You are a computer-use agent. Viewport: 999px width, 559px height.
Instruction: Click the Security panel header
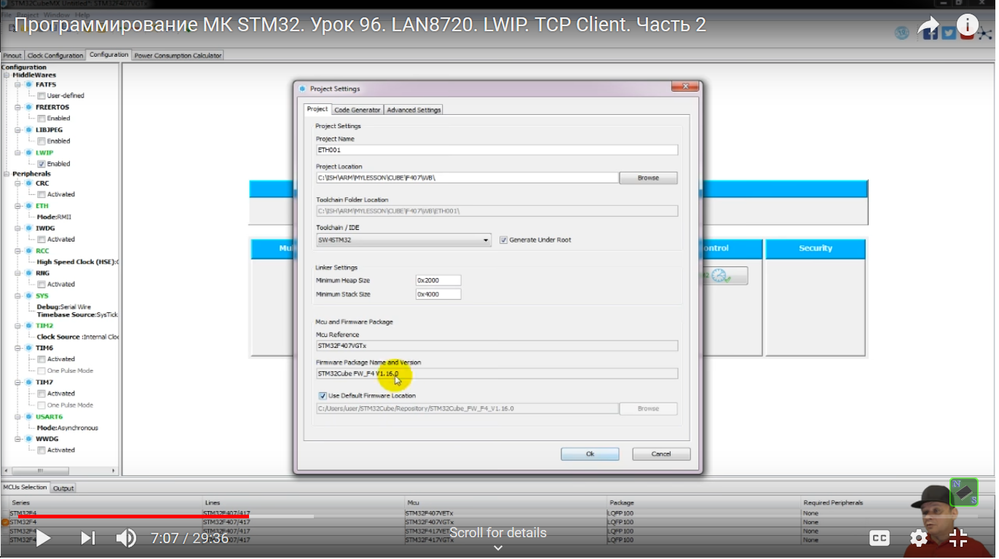(816, 249)
